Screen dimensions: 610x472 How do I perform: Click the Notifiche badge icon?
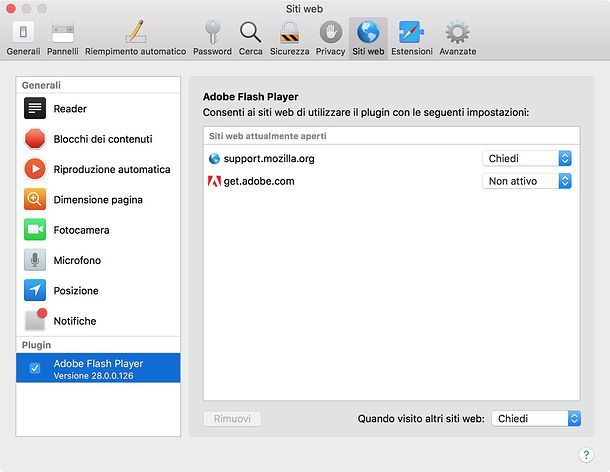tap(36, 320)
